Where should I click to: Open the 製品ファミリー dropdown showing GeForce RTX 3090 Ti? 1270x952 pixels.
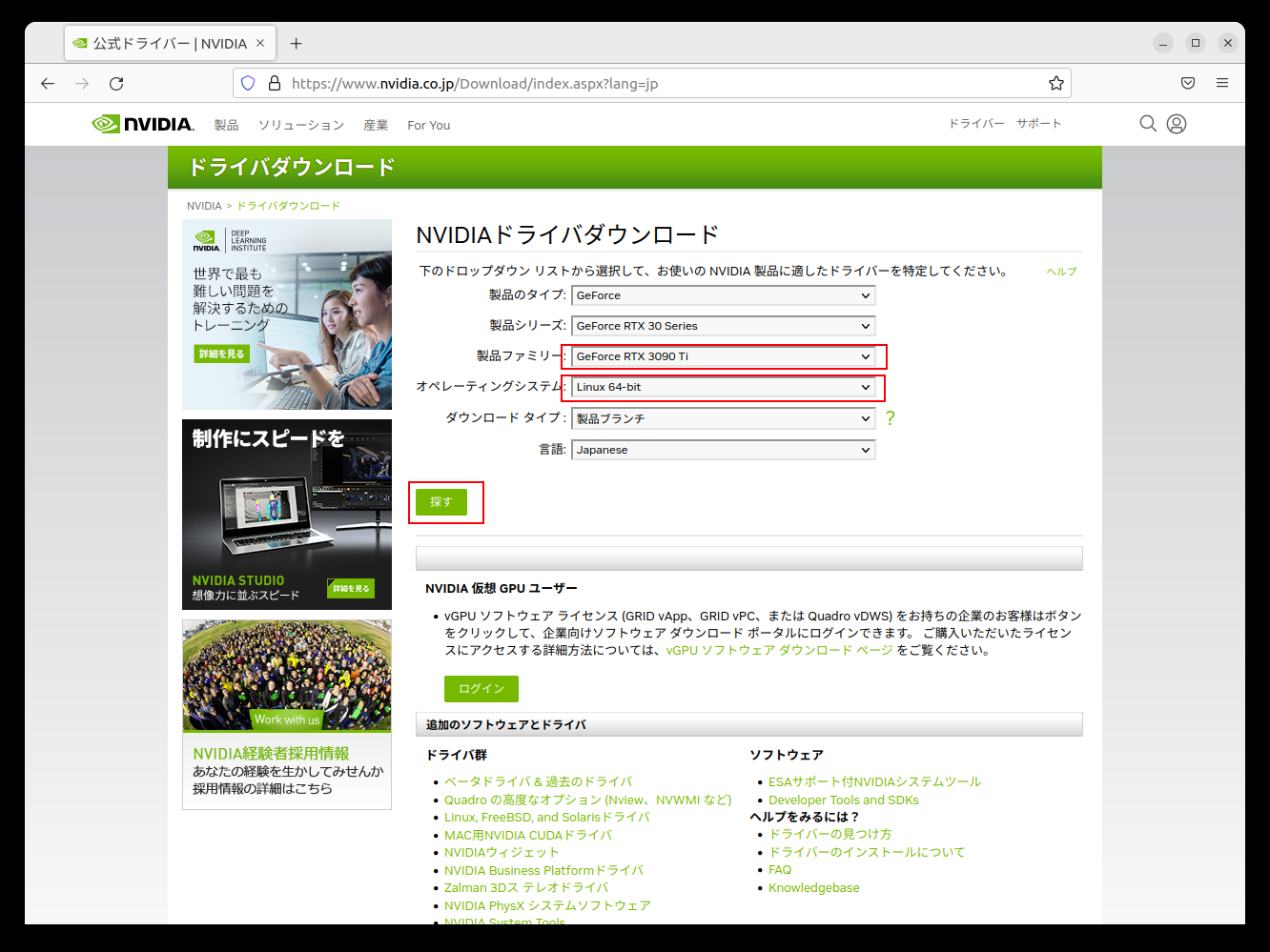click(724, 356)
